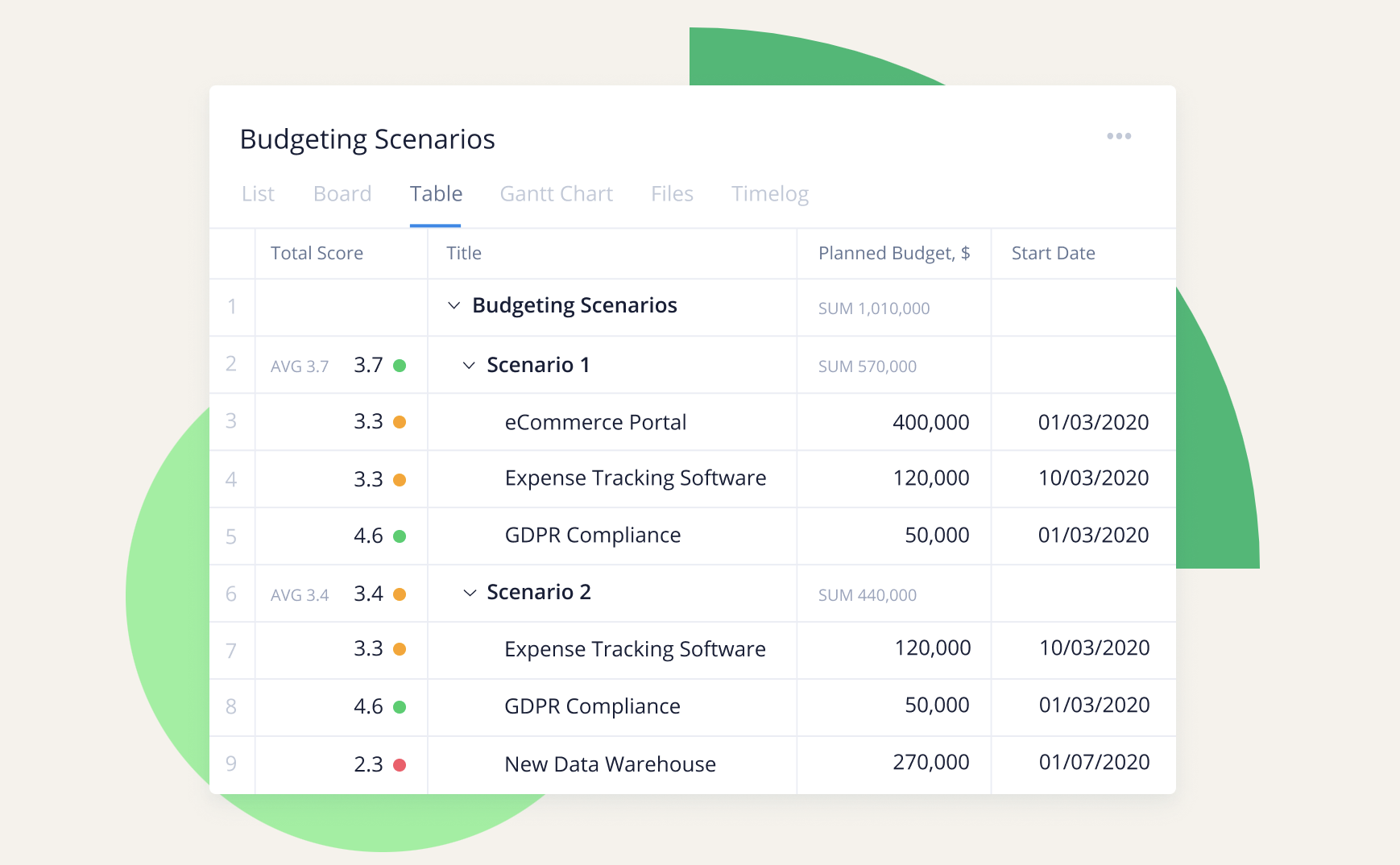Select the 400,000 planned budget cell
Viewport: 1400px width, 865px height.
click(x=930, y=421)
